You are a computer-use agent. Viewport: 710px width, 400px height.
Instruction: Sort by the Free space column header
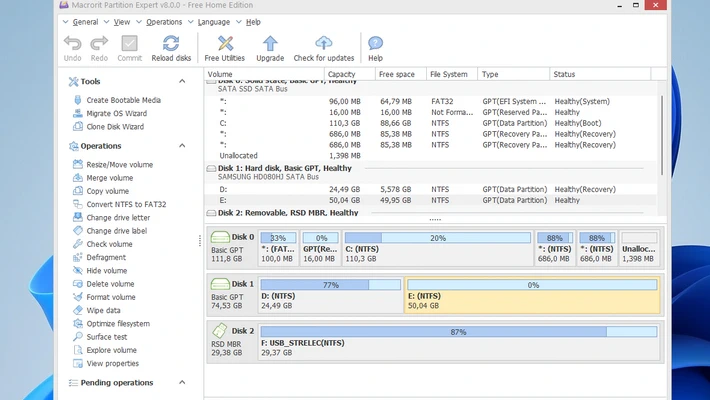[401, 74]
